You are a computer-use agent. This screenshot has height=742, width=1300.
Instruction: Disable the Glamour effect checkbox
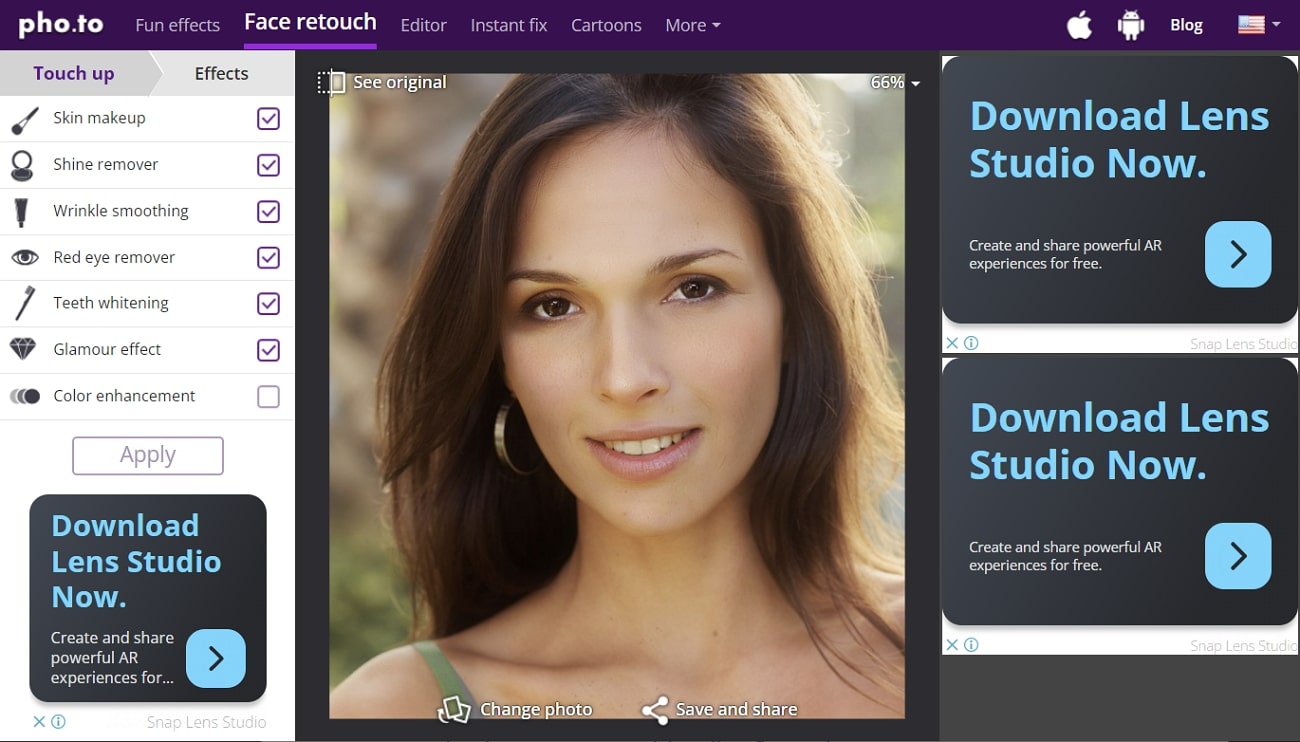[x=268, y=350]
